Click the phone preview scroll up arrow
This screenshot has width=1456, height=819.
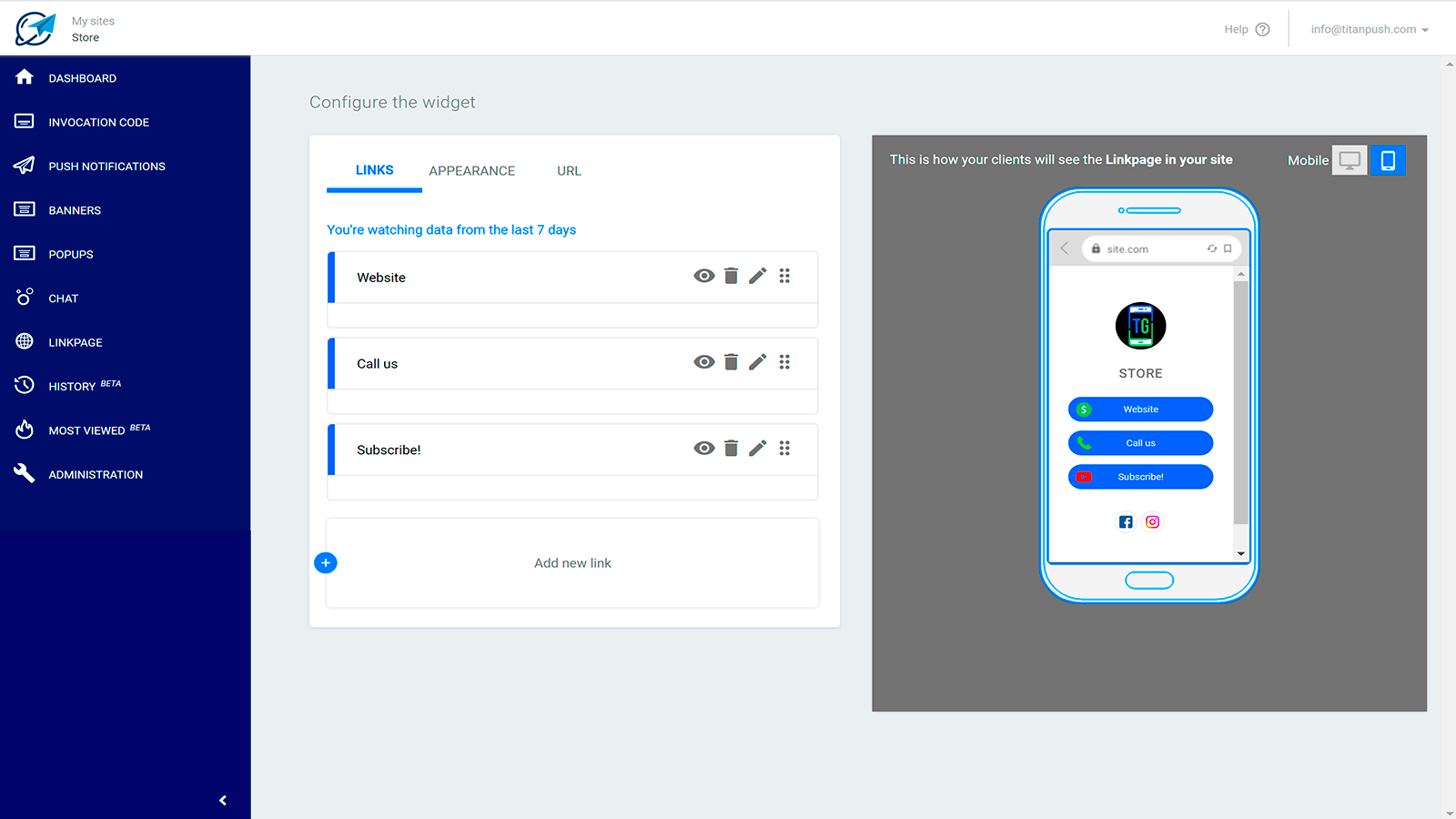pyautogui.click(x=1240, y=274)
